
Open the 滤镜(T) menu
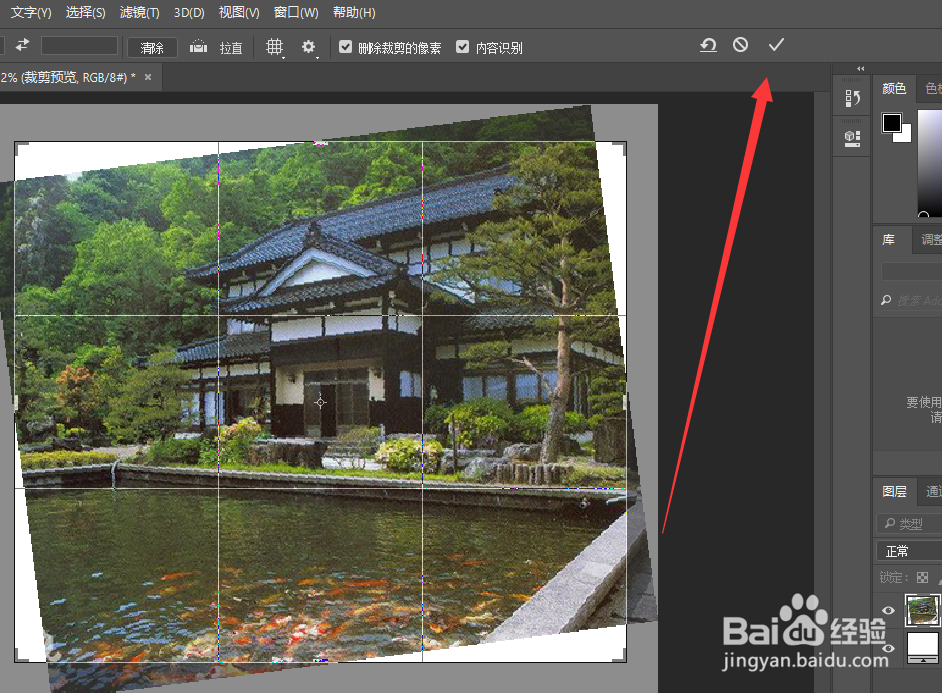[x=139, y=13]
